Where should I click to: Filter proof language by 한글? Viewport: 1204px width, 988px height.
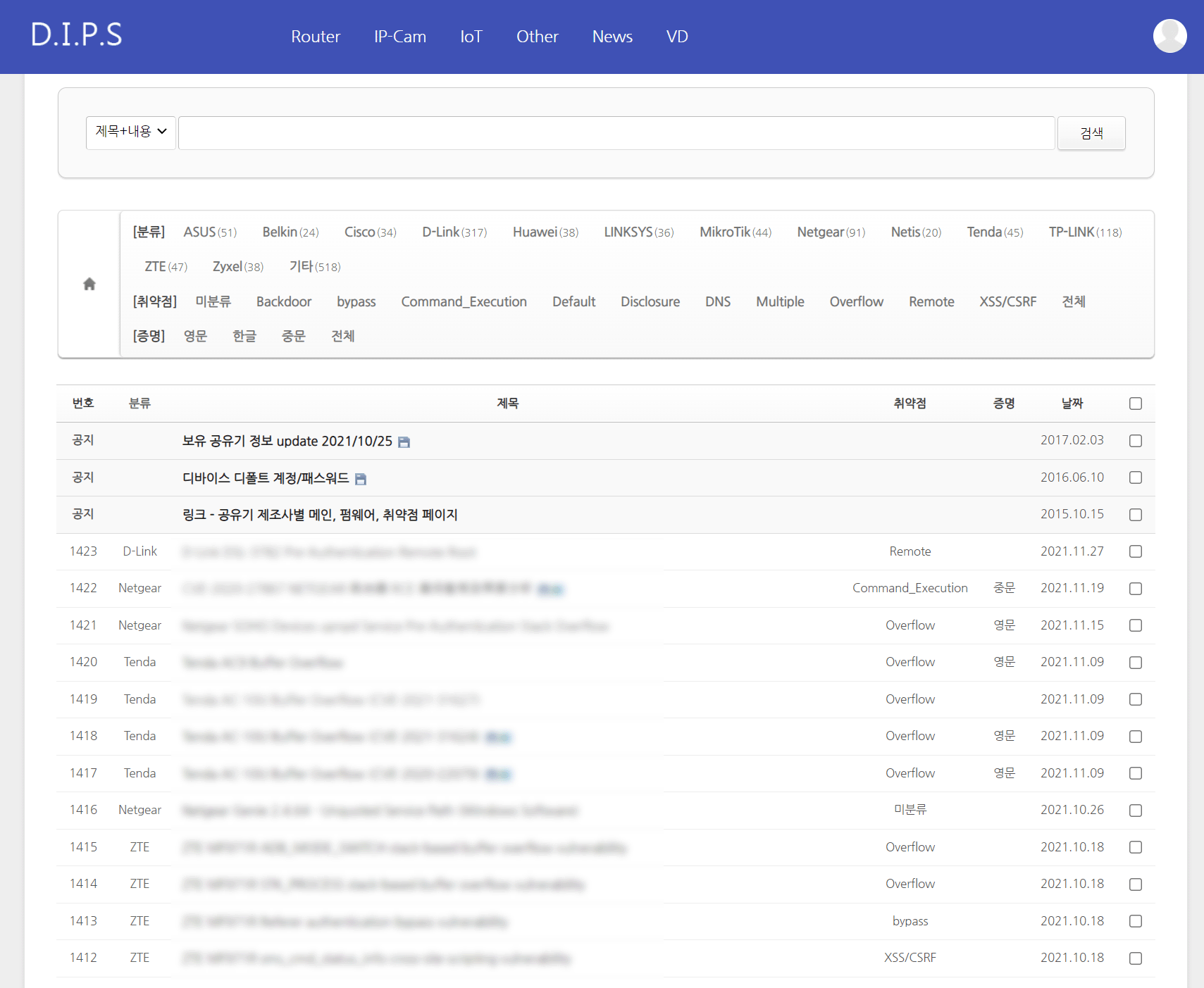click(x=244, y=336)
